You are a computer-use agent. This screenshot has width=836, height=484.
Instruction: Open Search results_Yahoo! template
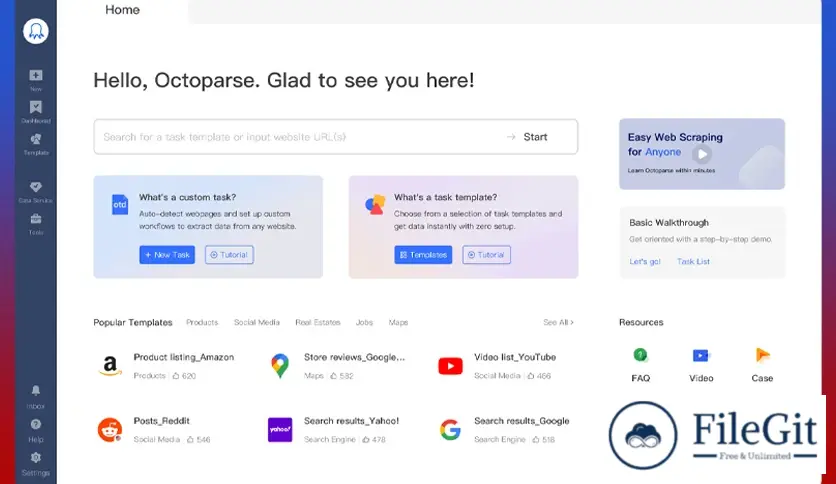[351, 421]
